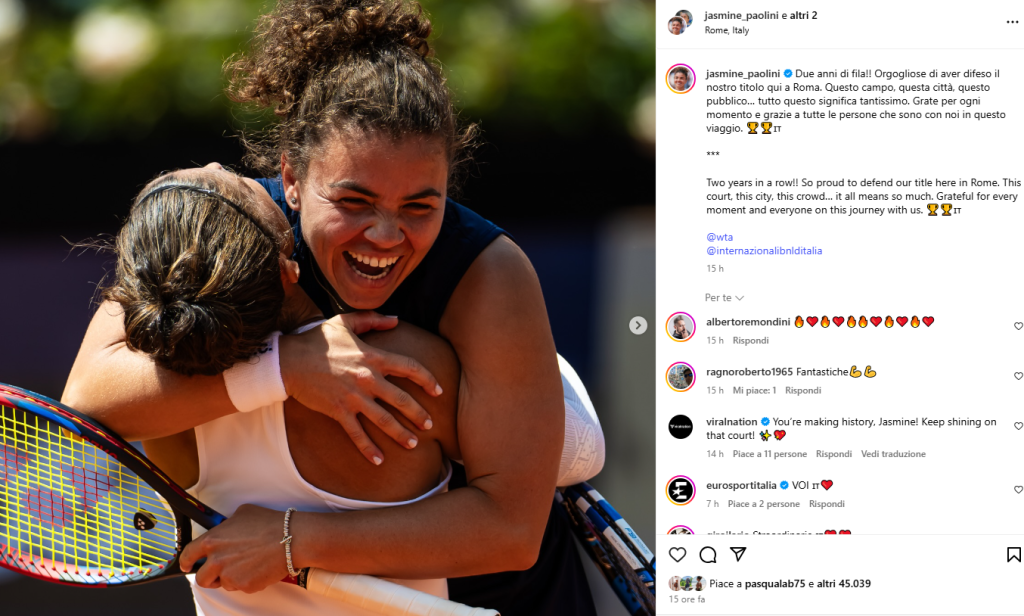Image resolution: width=1024 pixels, height=616 pixels.
Task: Like the post with the heart icon
Action: pyautogui.click(x=677, y=555)
